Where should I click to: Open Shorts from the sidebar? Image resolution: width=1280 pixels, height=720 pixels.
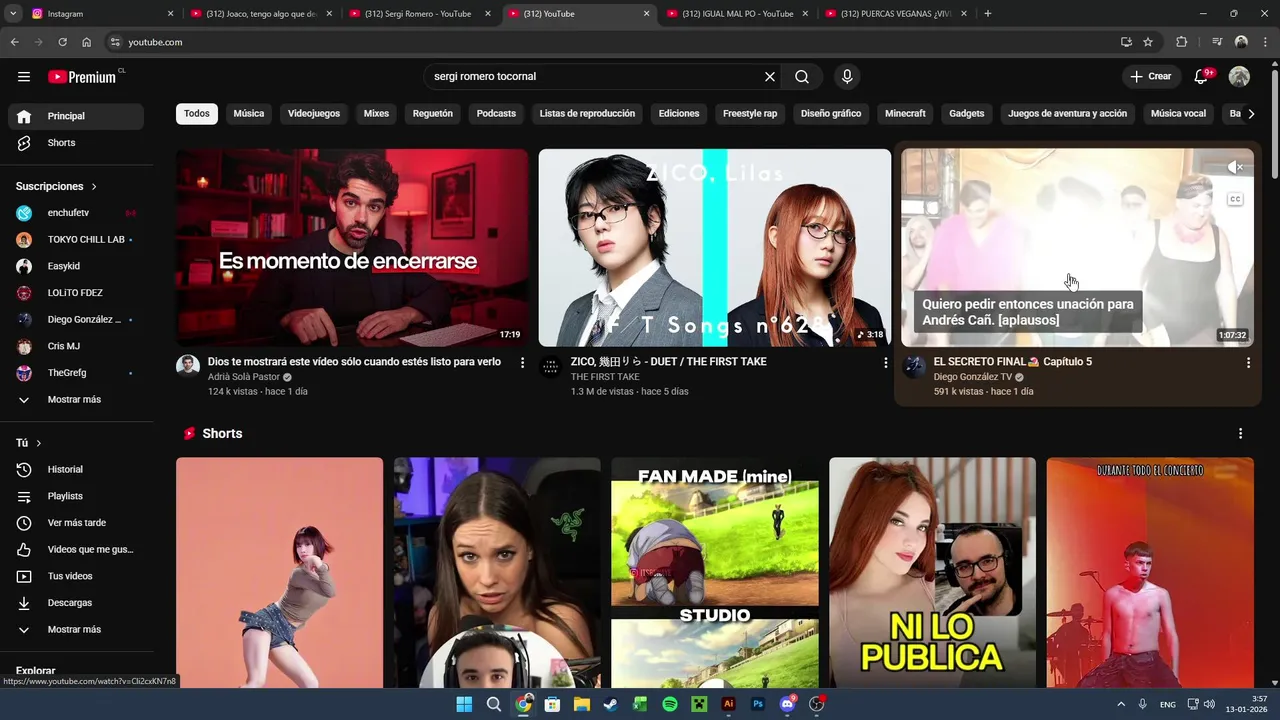[76, 143]
